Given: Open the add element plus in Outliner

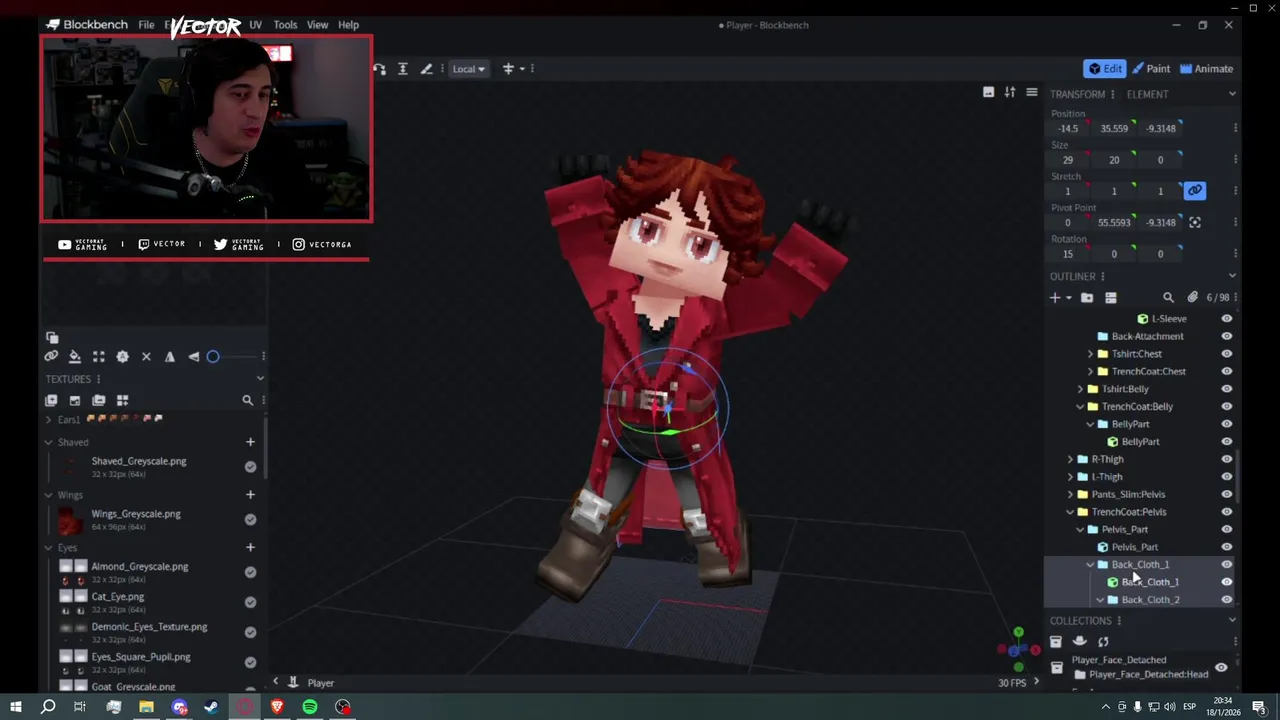Looking at the screenshot, I should (x=1055, y=297).
